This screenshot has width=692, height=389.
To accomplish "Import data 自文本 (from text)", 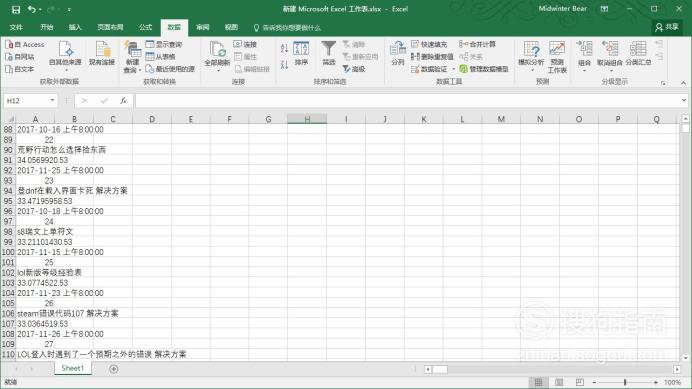I will point(19,69).
